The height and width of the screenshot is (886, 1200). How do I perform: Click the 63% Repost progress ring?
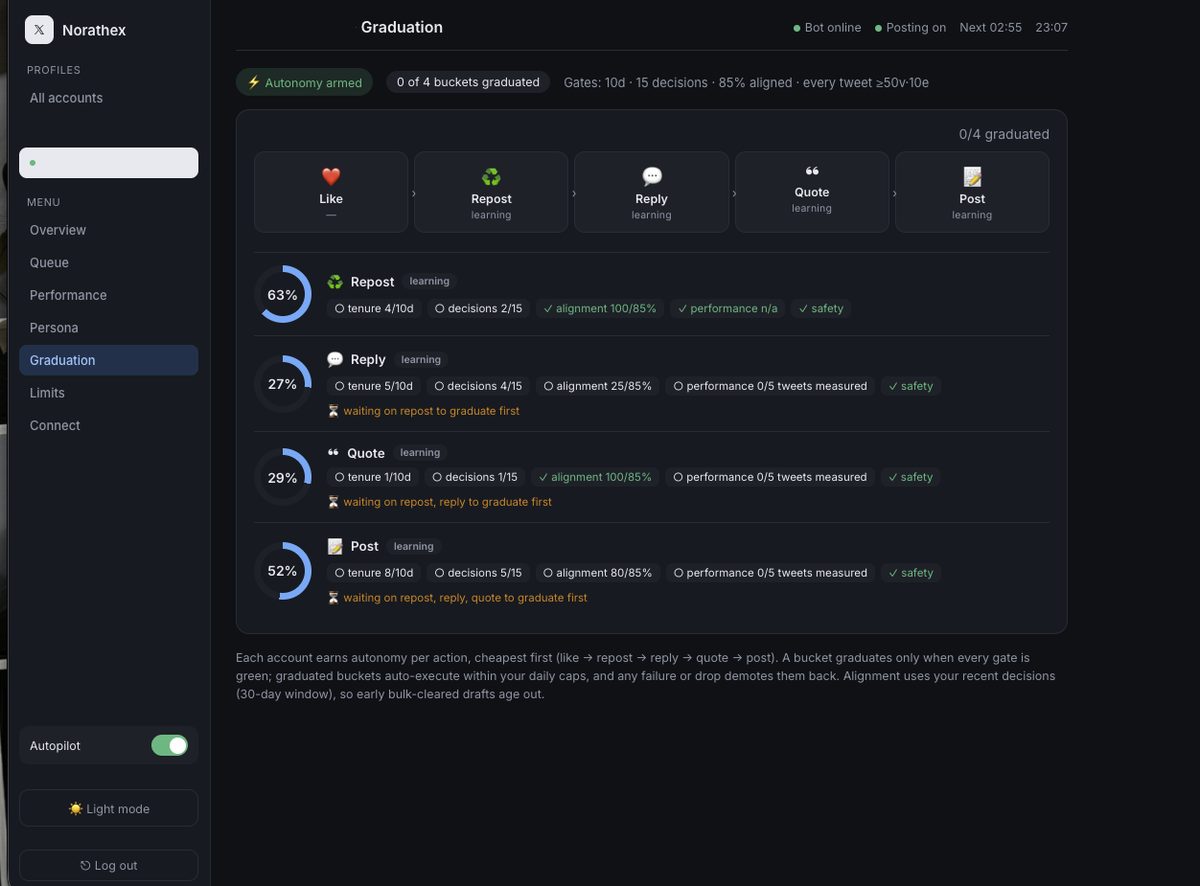coord(282,294)
